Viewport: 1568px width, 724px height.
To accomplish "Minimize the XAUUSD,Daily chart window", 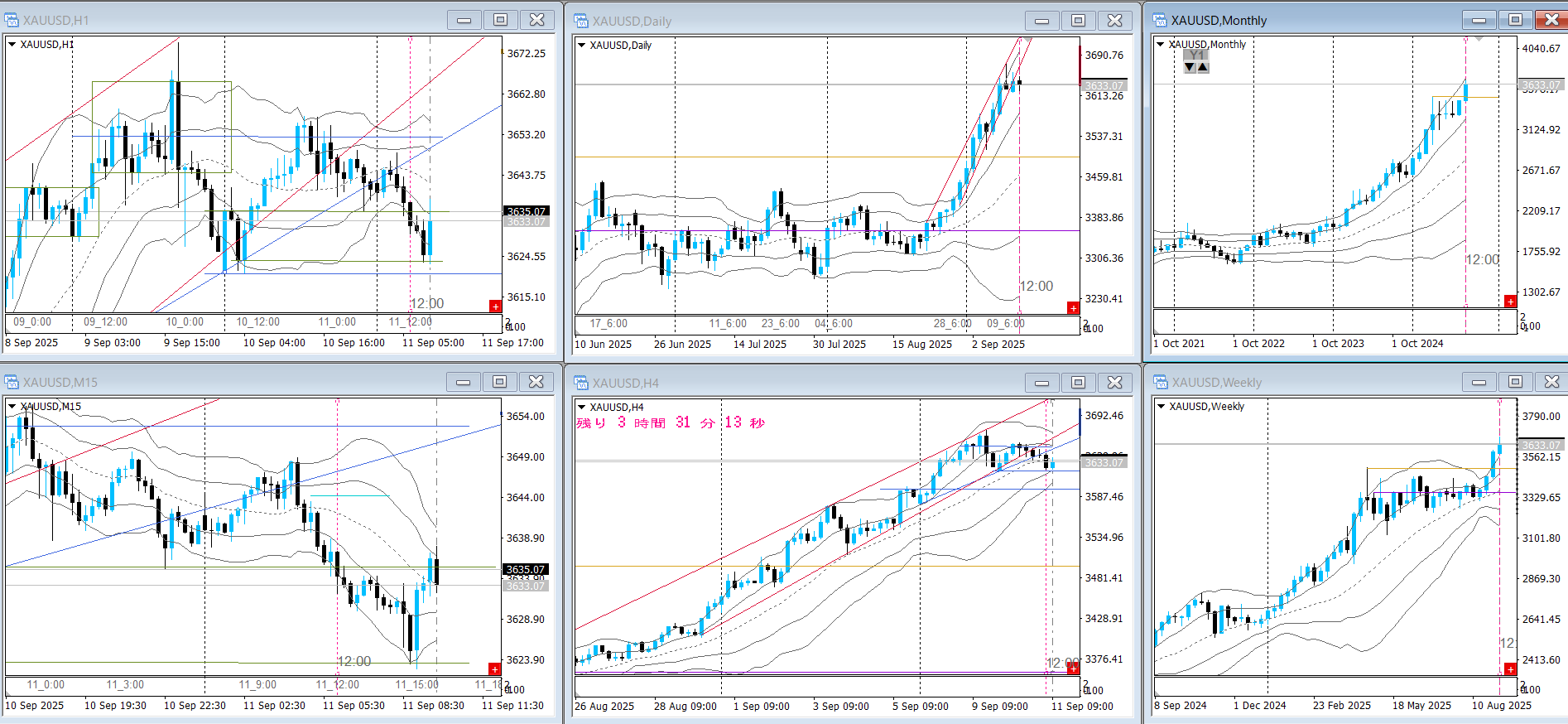I will 1041,21.
